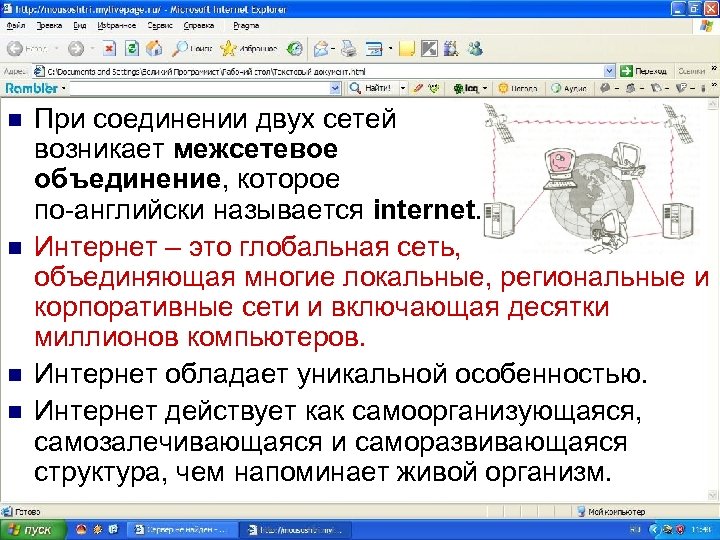The image size is (720, 540).
Task: Click the Мой компьютер zone icon
Action: click(581, 511)
